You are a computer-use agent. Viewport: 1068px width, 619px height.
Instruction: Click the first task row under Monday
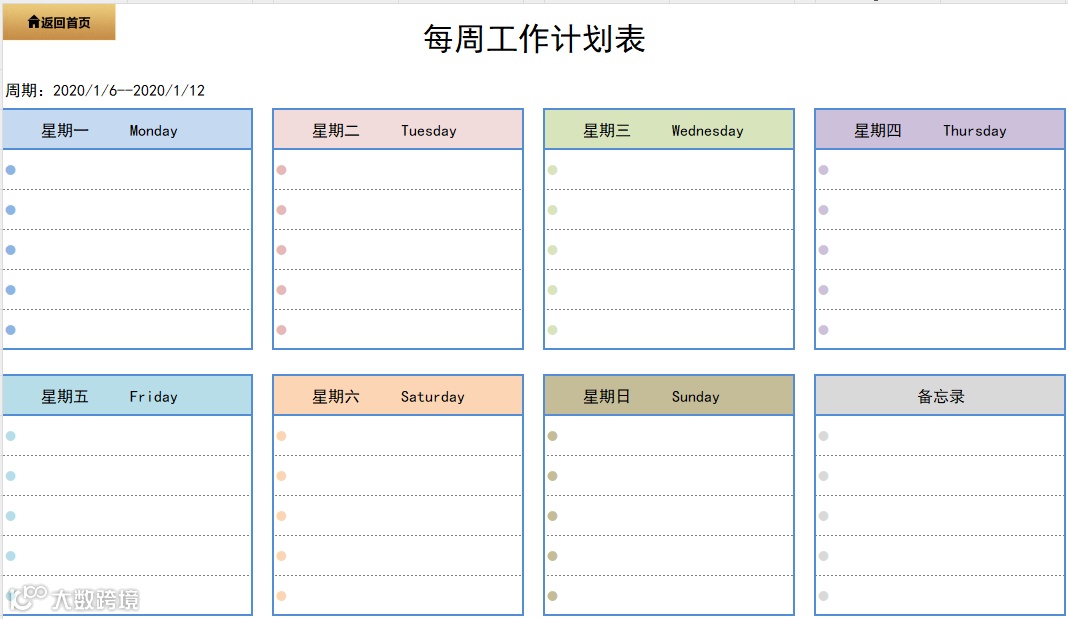tap(127, 170)
